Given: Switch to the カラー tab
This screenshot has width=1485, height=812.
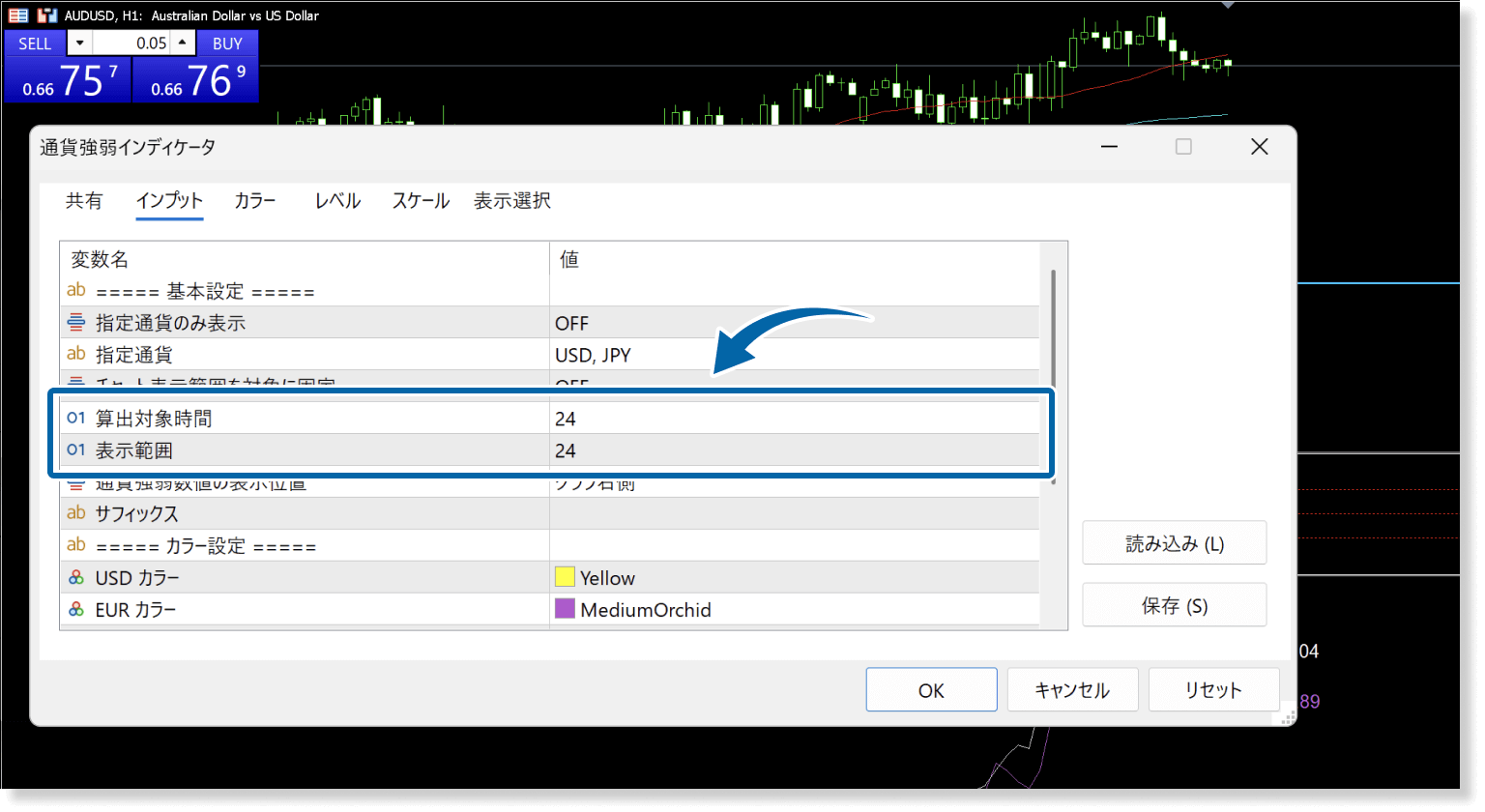Looking at the screenshot, I should pos(253,200).
